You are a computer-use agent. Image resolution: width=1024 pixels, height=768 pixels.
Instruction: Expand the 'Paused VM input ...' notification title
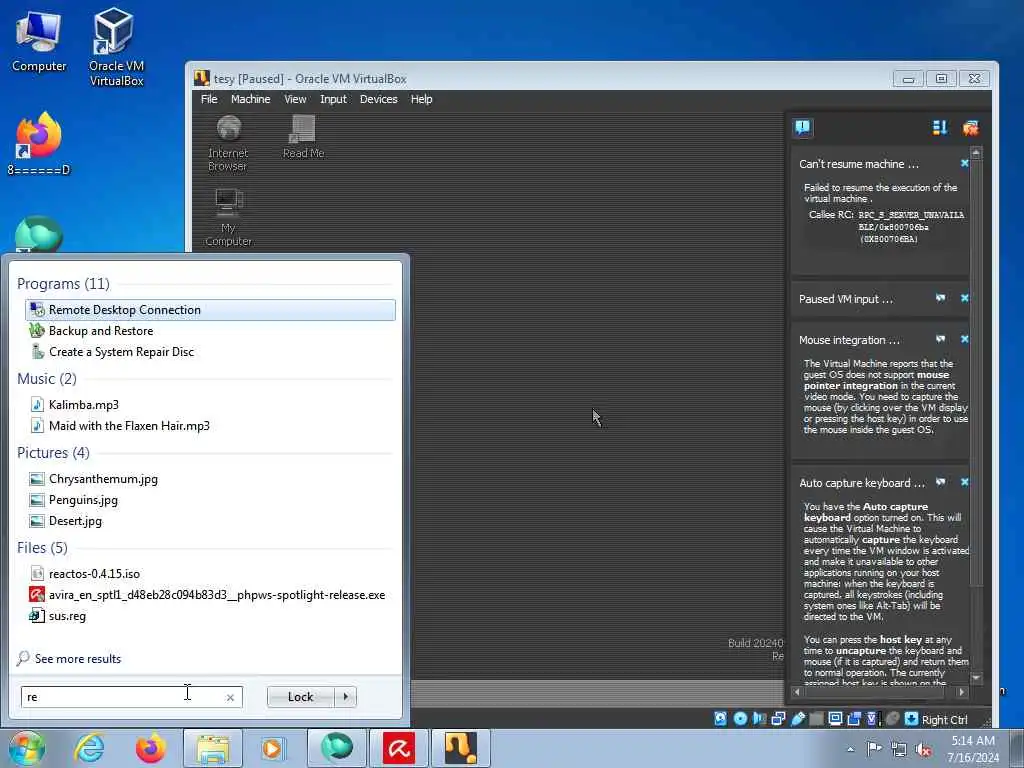(846, 299)
